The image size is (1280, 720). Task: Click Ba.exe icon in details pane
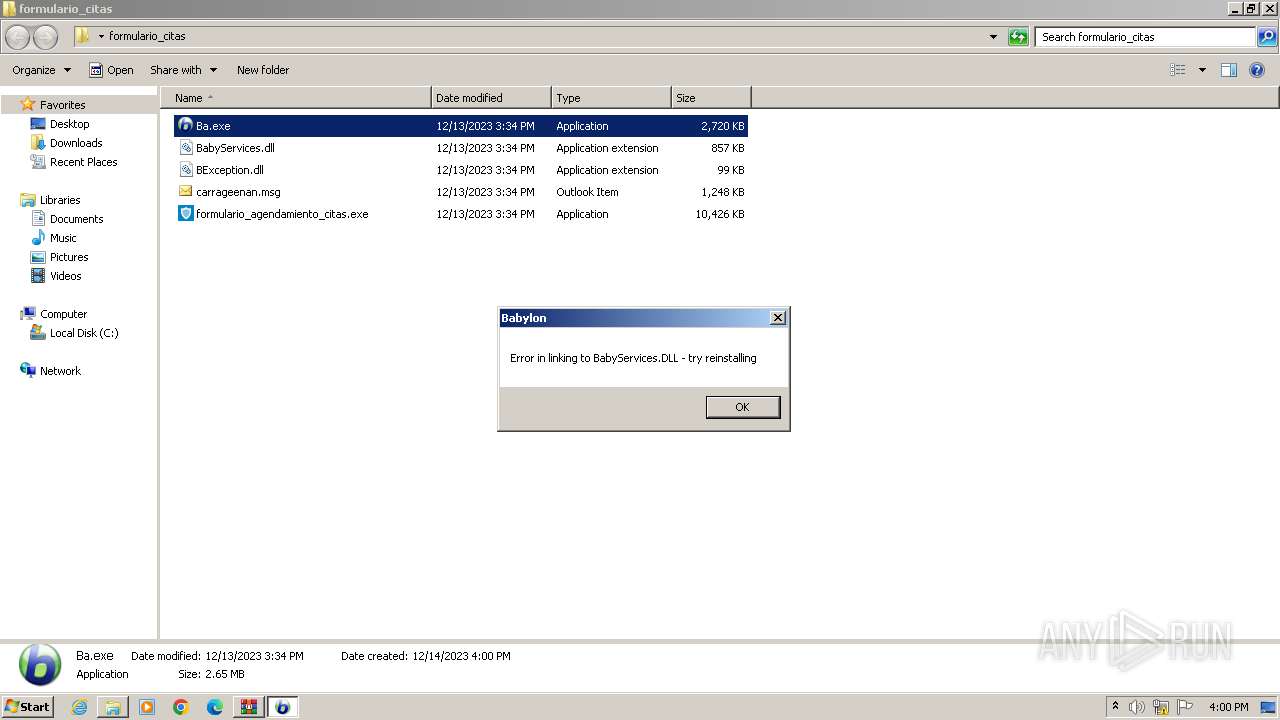click(40, 665)
